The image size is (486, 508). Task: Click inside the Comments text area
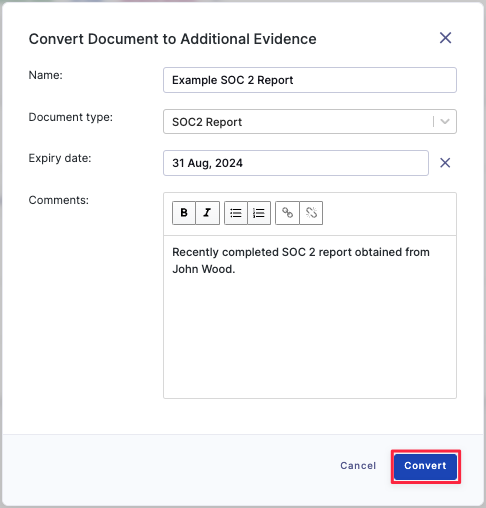310,317
